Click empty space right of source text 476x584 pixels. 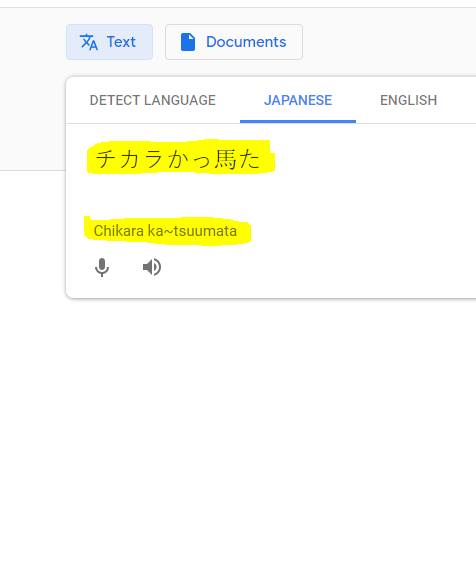click(x=372, y=159)
